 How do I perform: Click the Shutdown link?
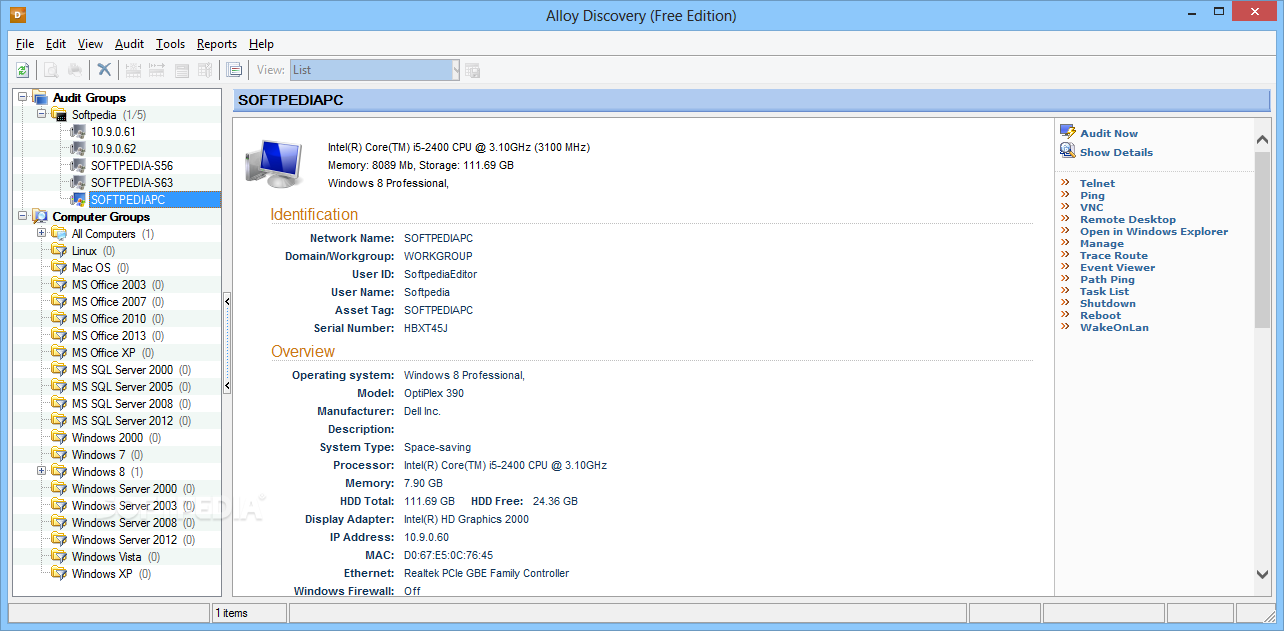tap(1108, 304)
